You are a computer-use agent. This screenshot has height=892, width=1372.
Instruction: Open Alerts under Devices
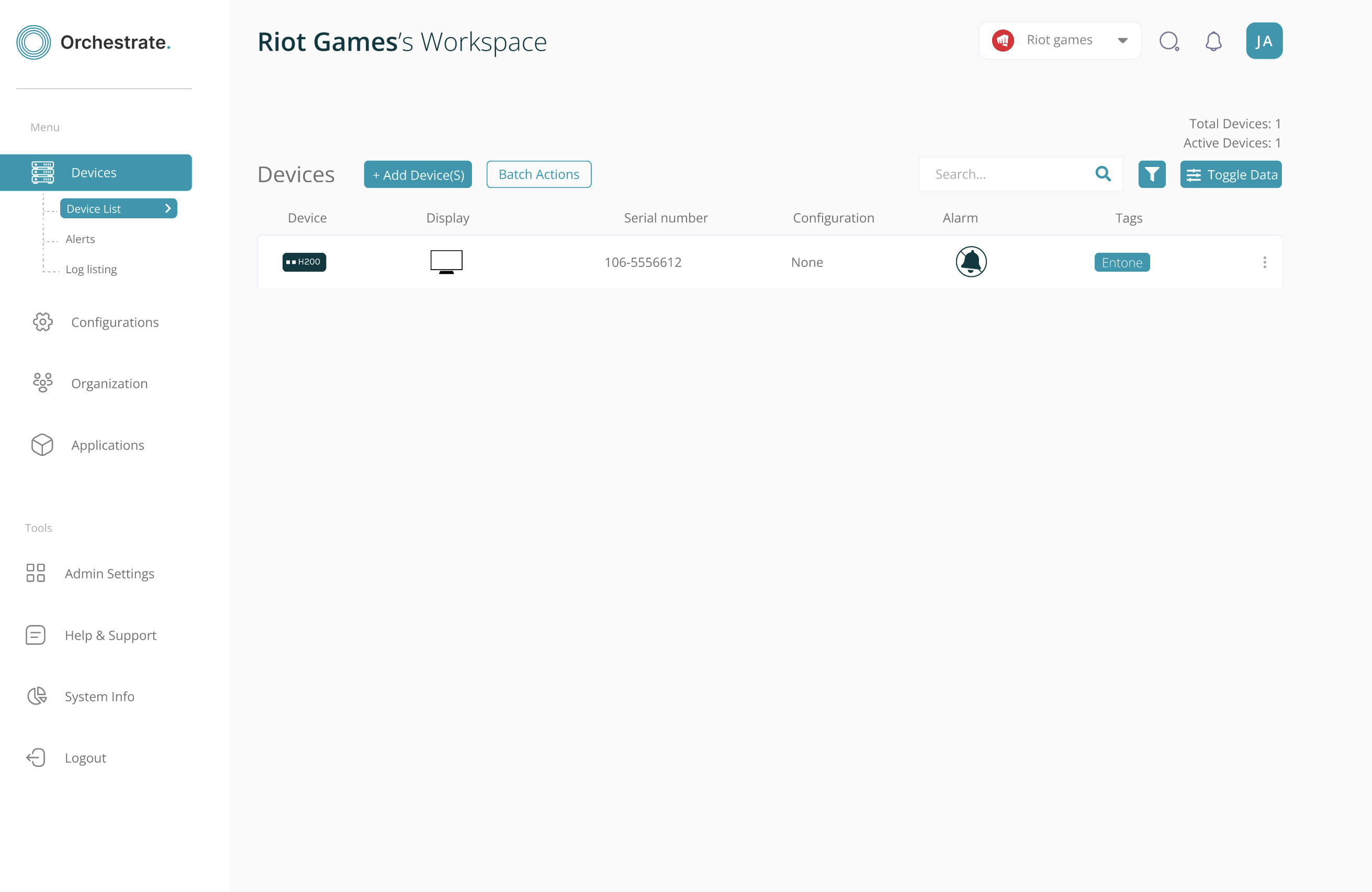point(80,239)
